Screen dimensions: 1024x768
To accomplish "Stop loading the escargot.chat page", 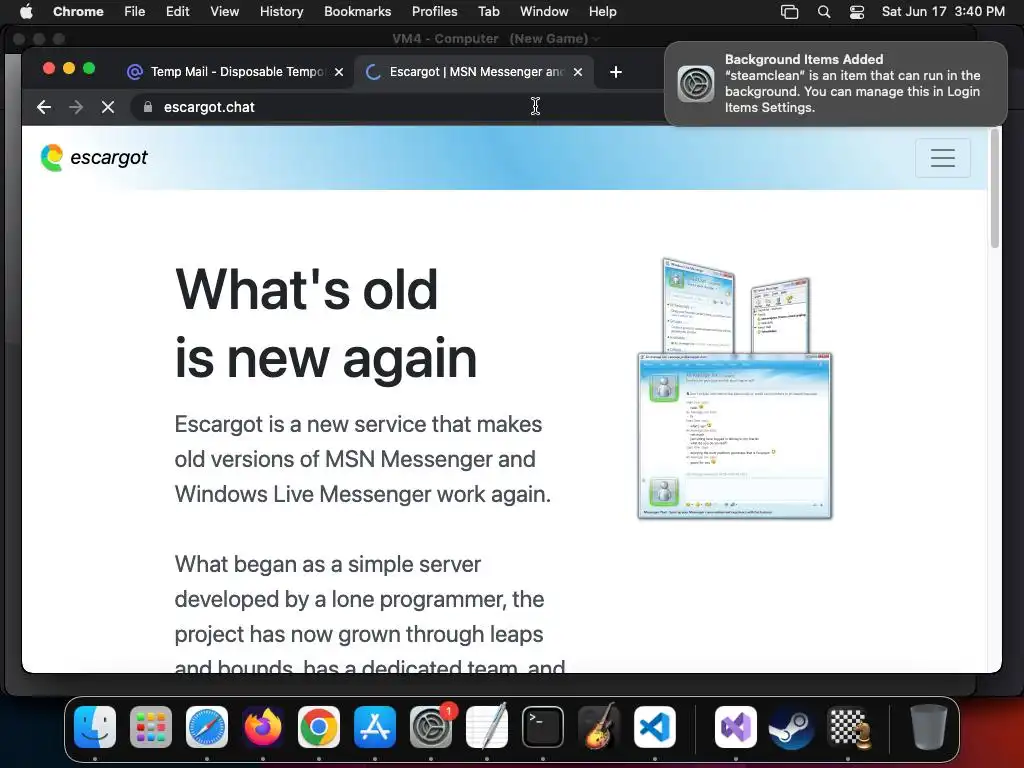I will (x=108, y=107).
